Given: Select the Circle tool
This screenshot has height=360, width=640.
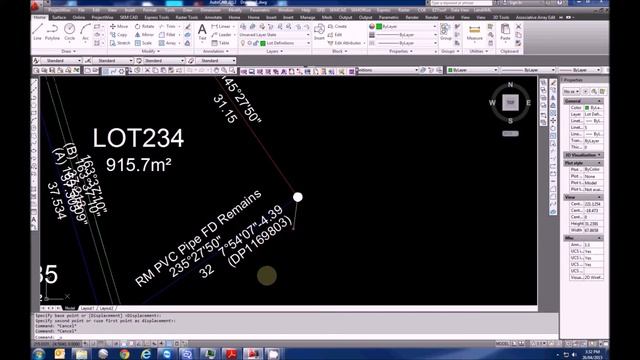Looking at the screenshot, I should pos(69,32).
